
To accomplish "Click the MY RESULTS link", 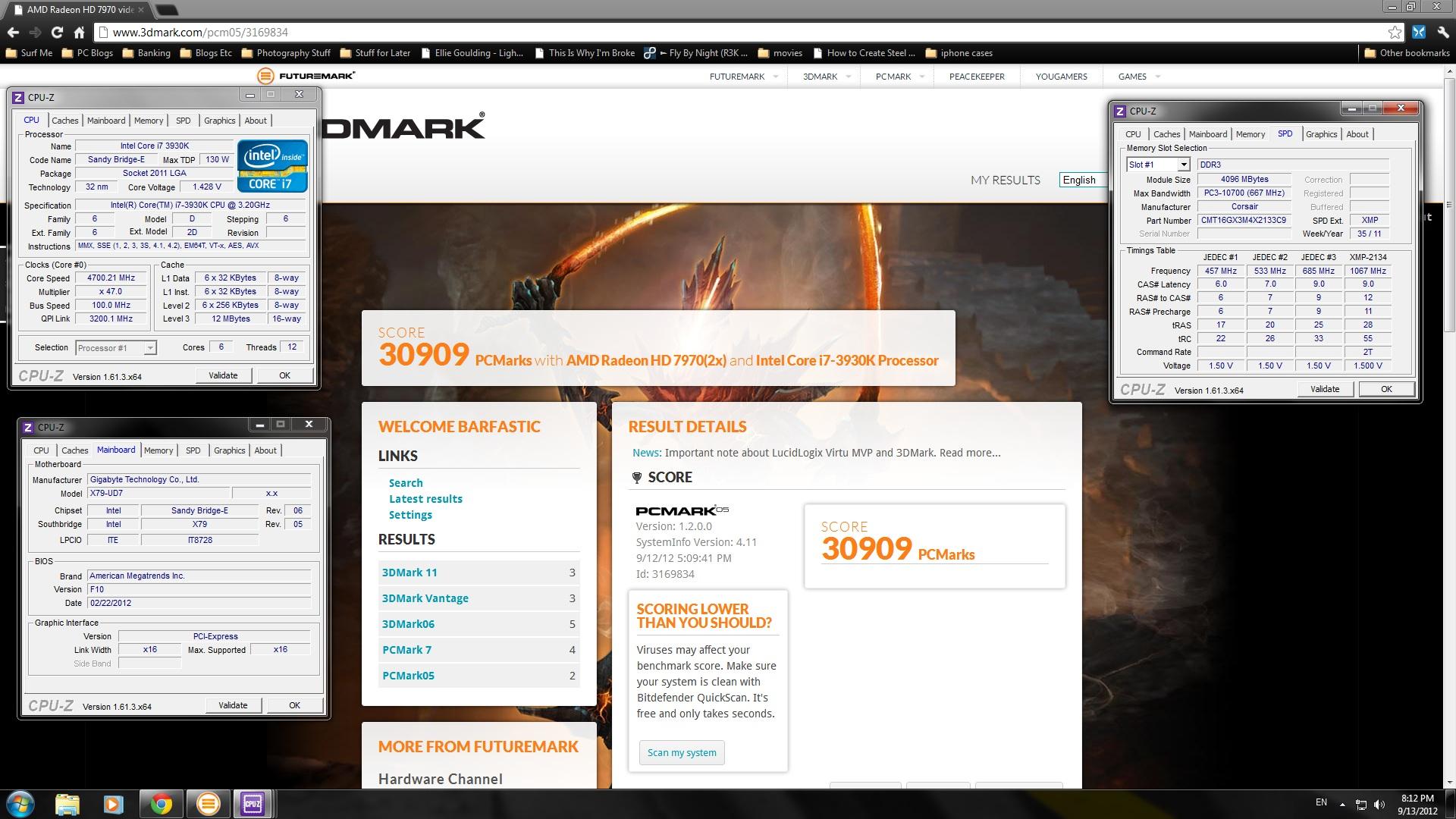I will pyautogui.click(x=1005, y=180).
